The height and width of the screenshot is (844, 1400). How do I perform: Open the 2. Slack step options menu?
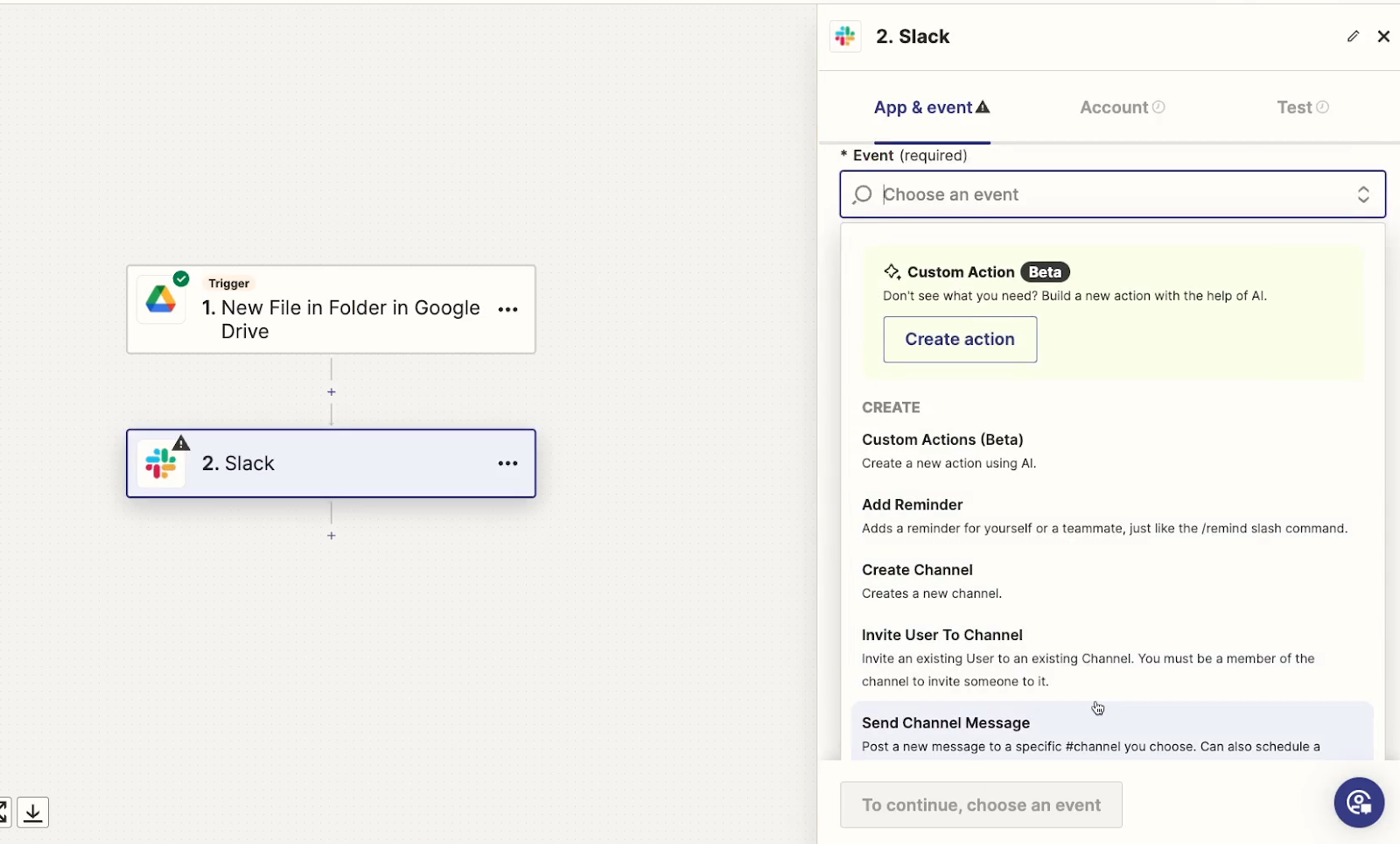(508, 463)
